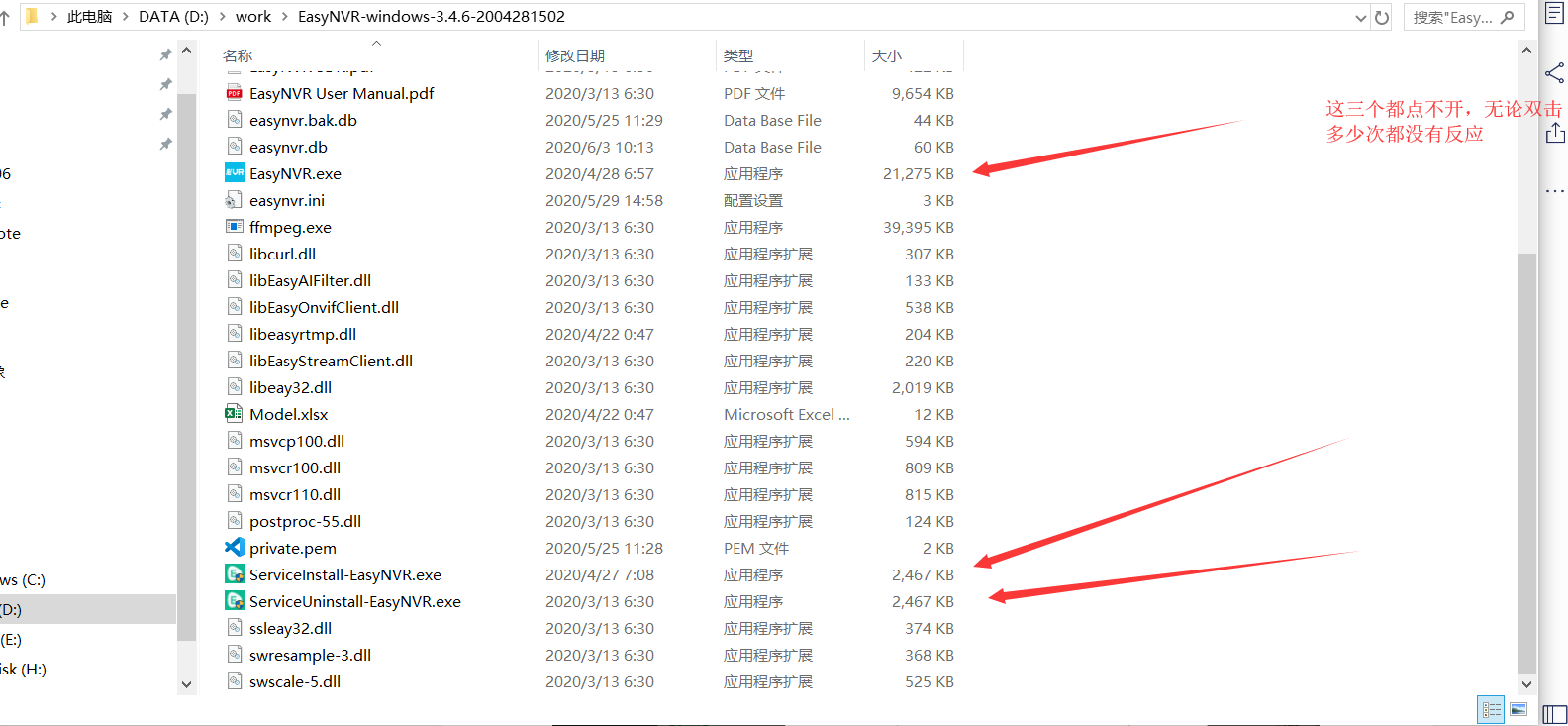Click the 2020/6/3 10:13 date cell
This screenshot has height=726, width=1568.
click(x=600, y=147)
